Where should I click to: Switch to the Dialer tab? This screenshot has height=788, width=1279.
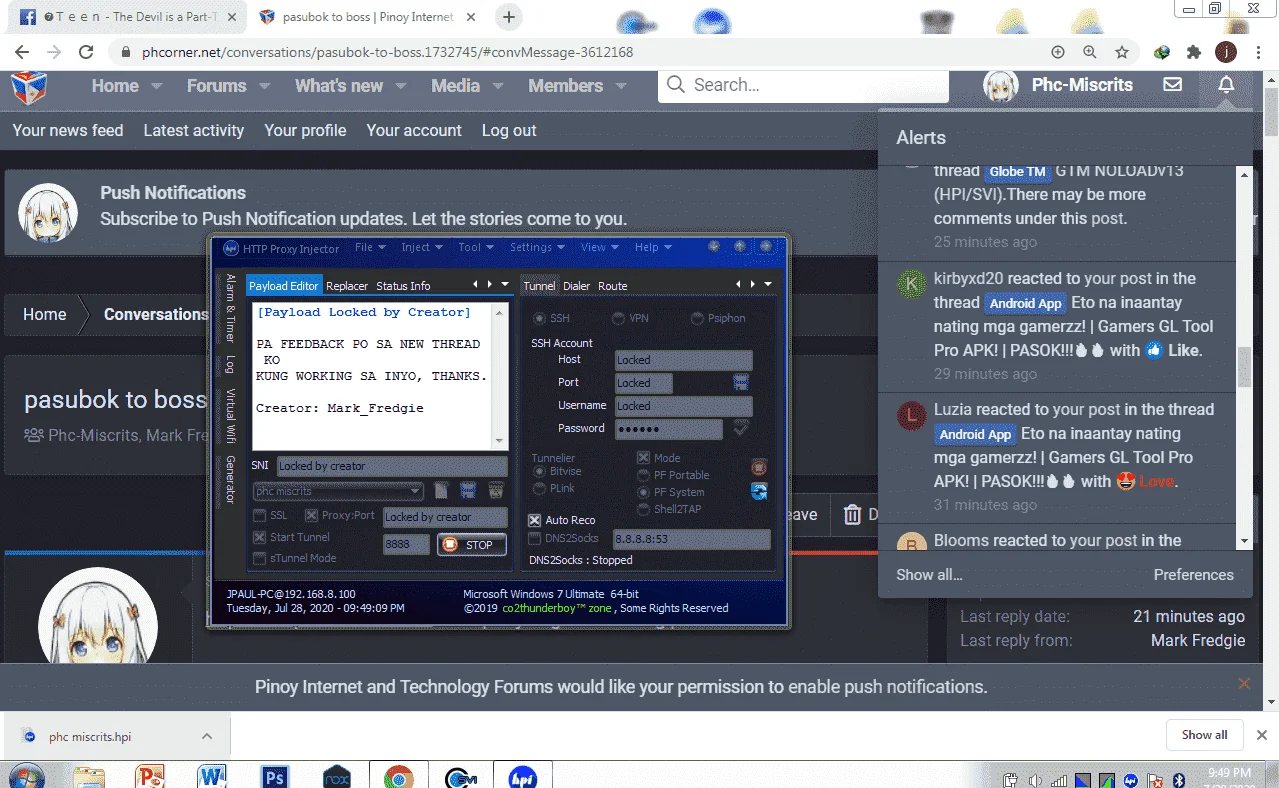pyautogui.click(x=576, y=286)
